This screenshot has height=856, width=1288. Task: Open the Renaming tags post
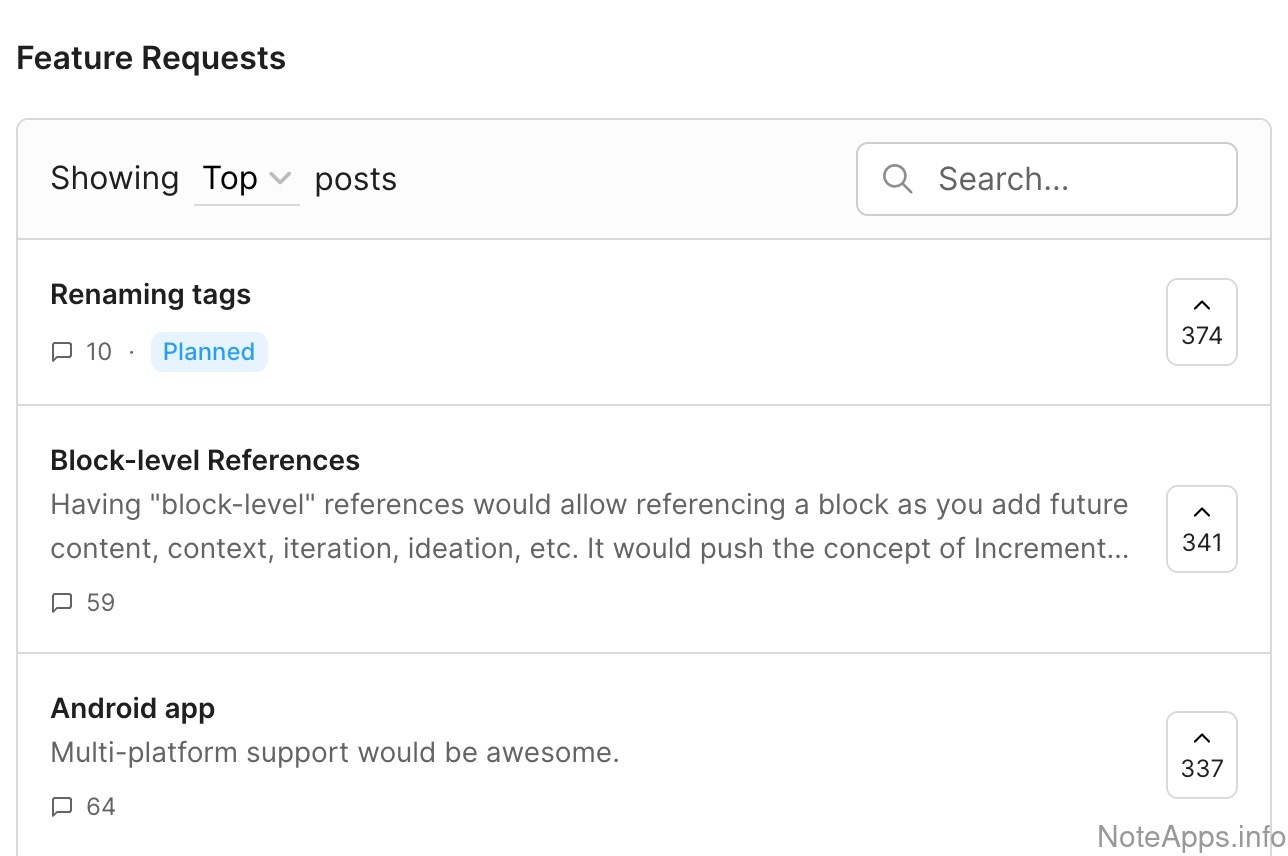(x=150, y=295)
